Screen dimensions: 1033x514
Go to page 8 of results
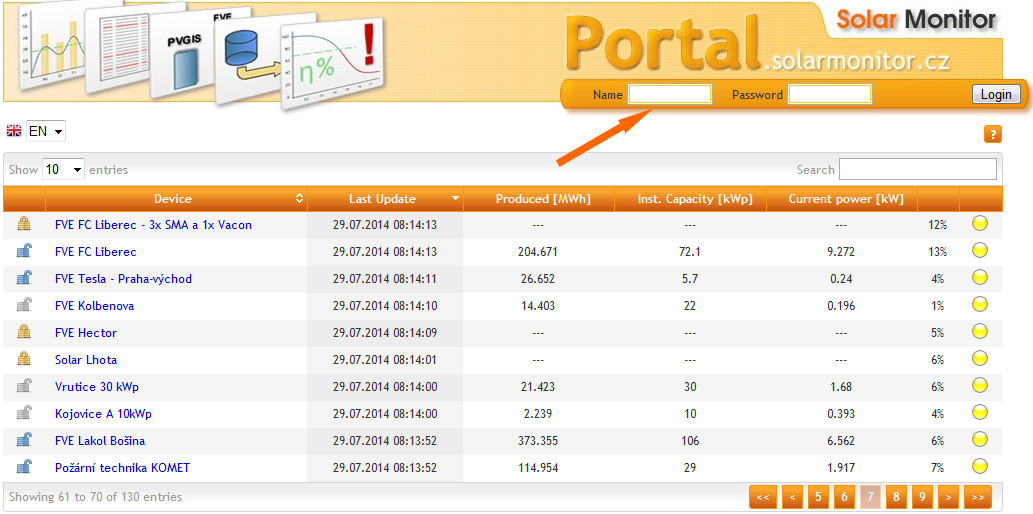point(896,496)
